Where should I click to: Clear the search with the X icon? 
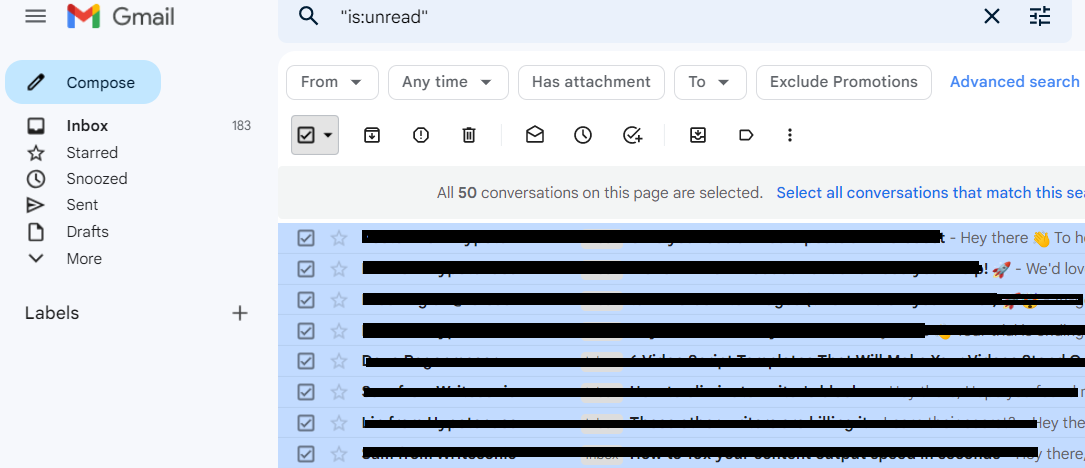(992, 16)
